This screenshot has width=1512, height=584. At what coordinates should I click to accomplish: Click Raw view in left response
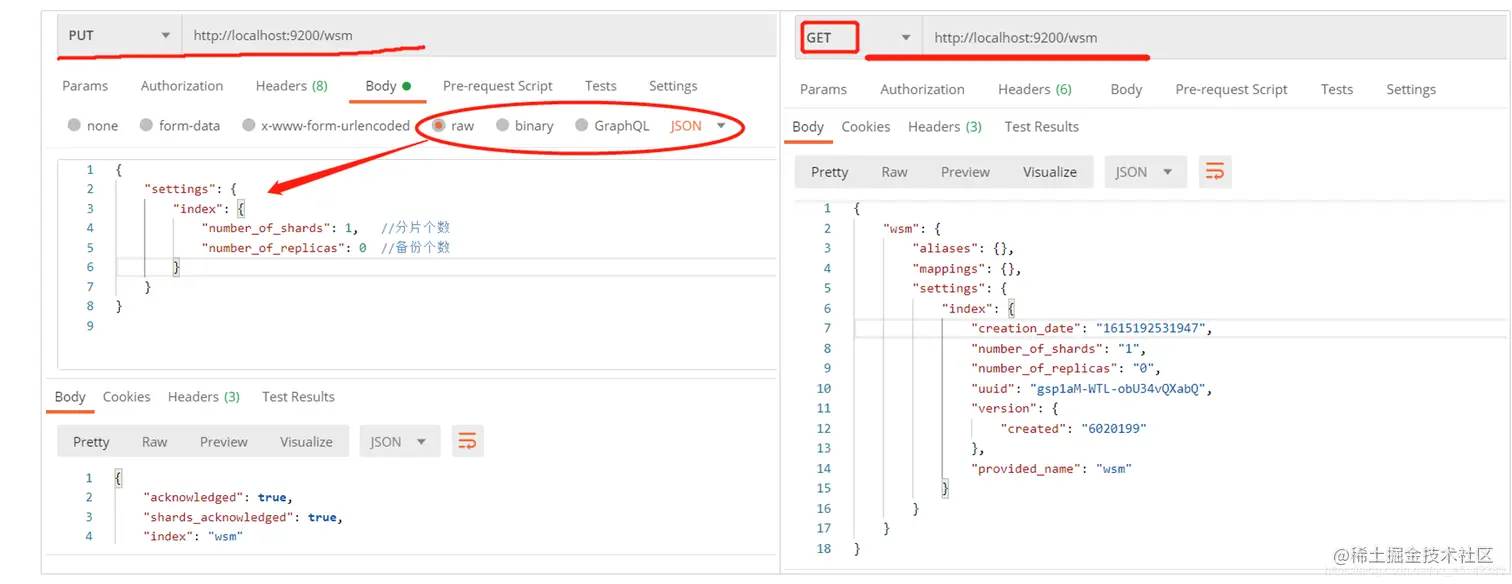pyautogui.click(x=155, y=441)
